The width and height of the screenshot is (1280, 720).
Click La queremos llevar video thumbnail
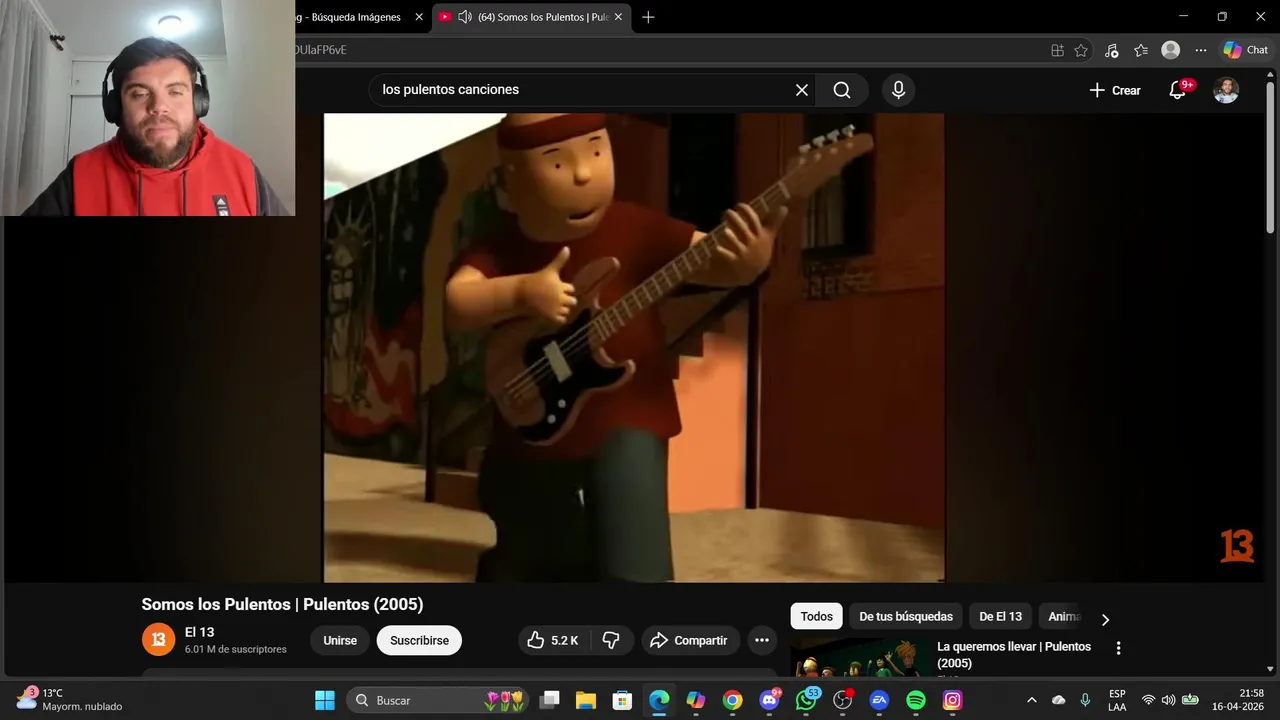(x=860, y=658)
